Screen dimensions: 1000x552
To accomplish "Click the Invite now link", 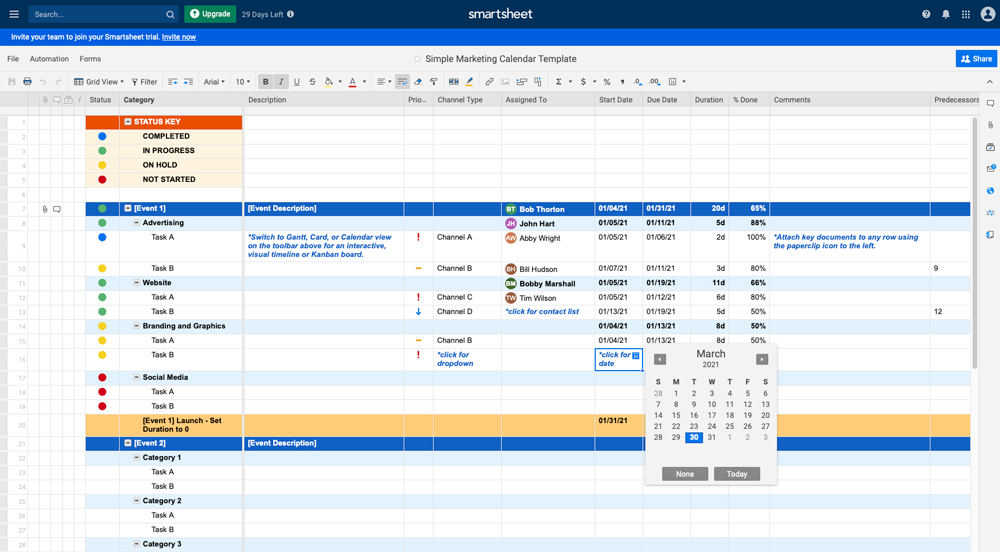I will click(179, 37).
